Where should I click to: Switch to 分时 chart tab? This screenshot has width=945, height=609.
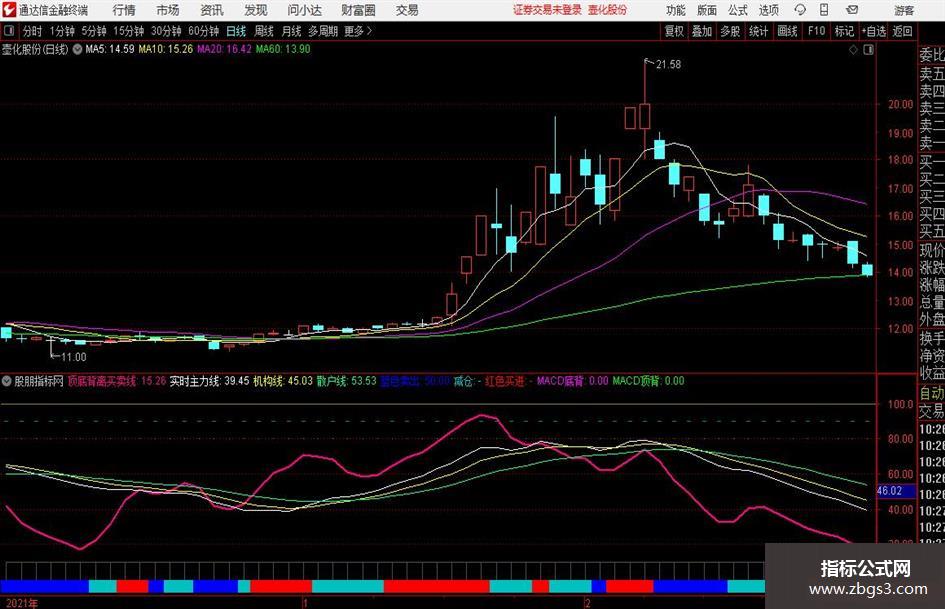[x=32, y=31]
